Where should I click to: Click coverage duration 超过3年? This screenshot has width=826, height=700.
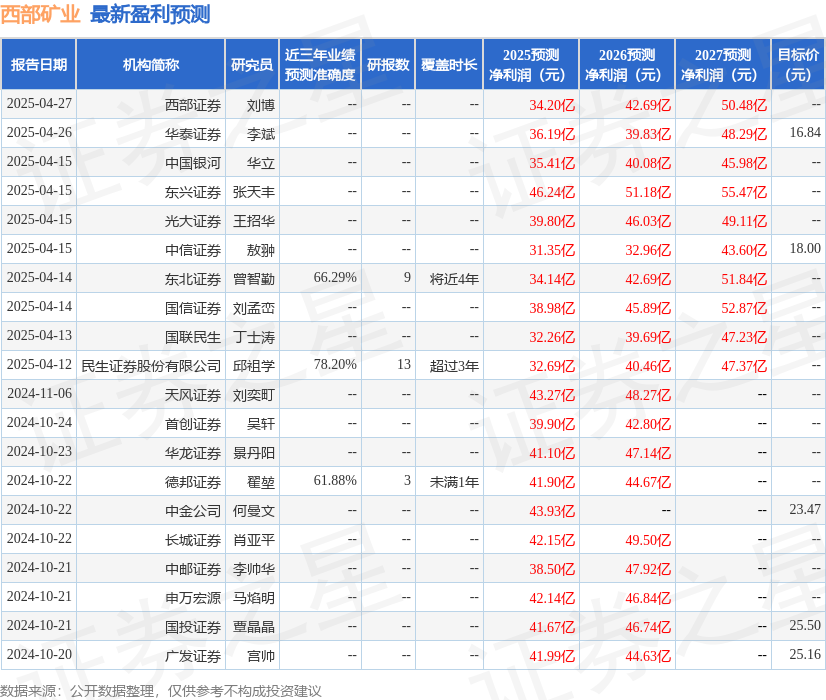click(454, 366)
